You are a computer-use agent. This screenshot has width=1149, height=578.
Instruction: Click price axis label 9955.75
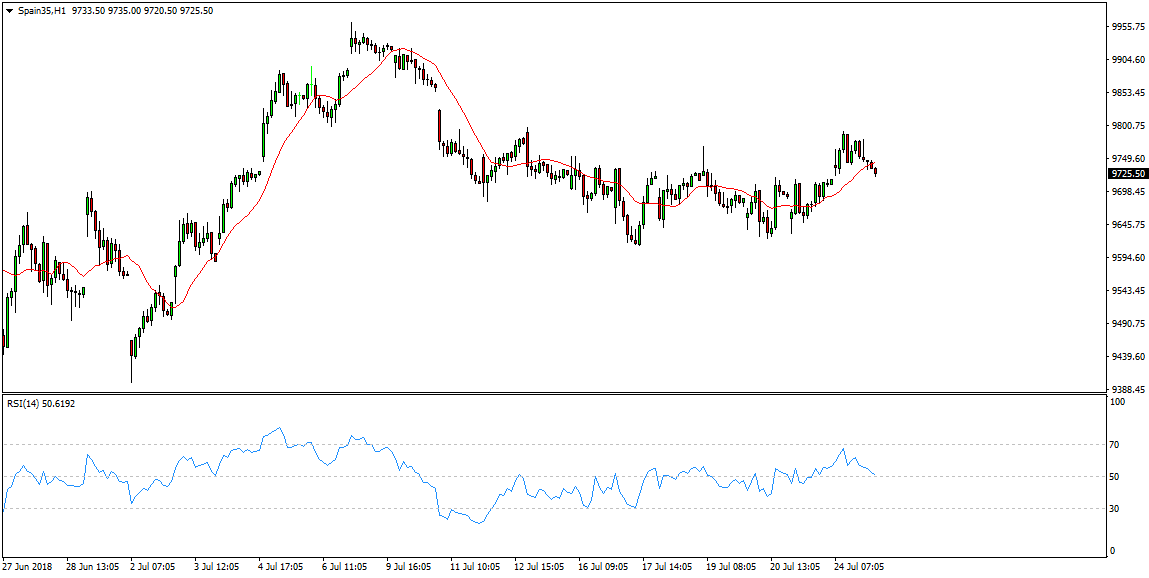click(x=1128, y=26)
